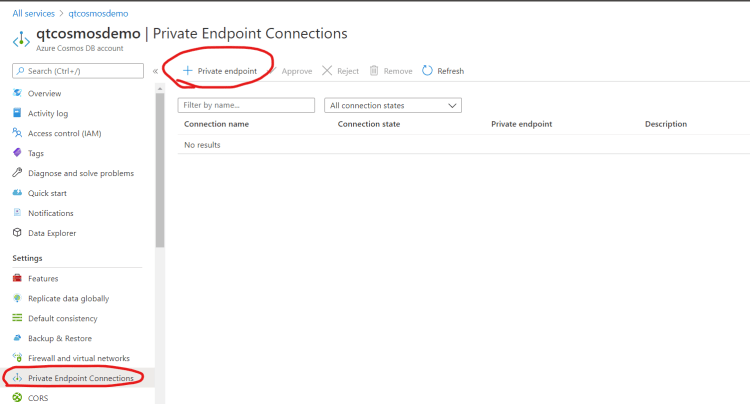
Task: Select Tags in the sidebar
Action: 36,153
